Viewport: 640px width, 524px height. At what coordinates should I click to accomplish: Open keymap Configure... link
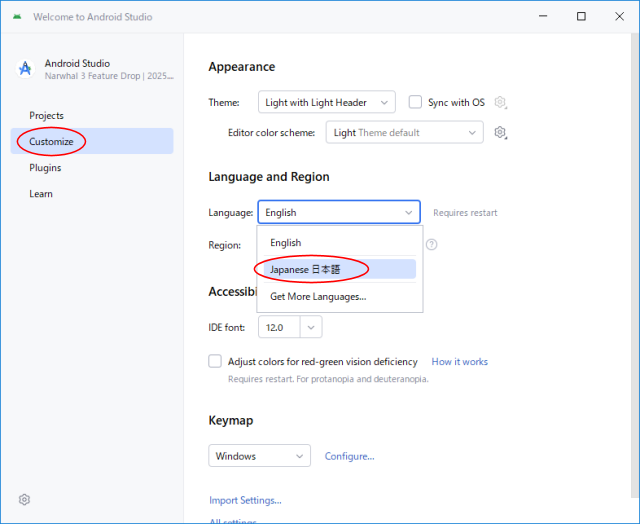pyautogui.click(x=349, y=456)
